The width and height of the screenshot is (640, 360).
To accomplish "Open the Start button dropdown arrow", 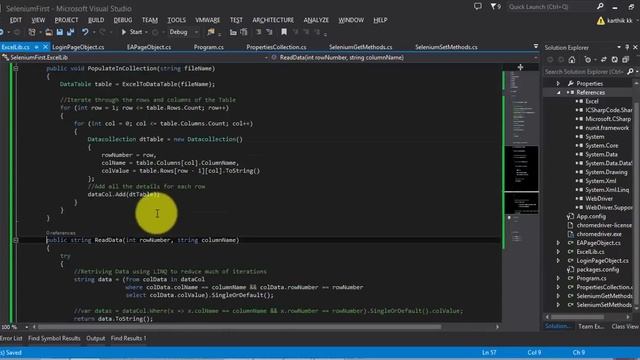I will pyautogui.click(x=146, y=32).
